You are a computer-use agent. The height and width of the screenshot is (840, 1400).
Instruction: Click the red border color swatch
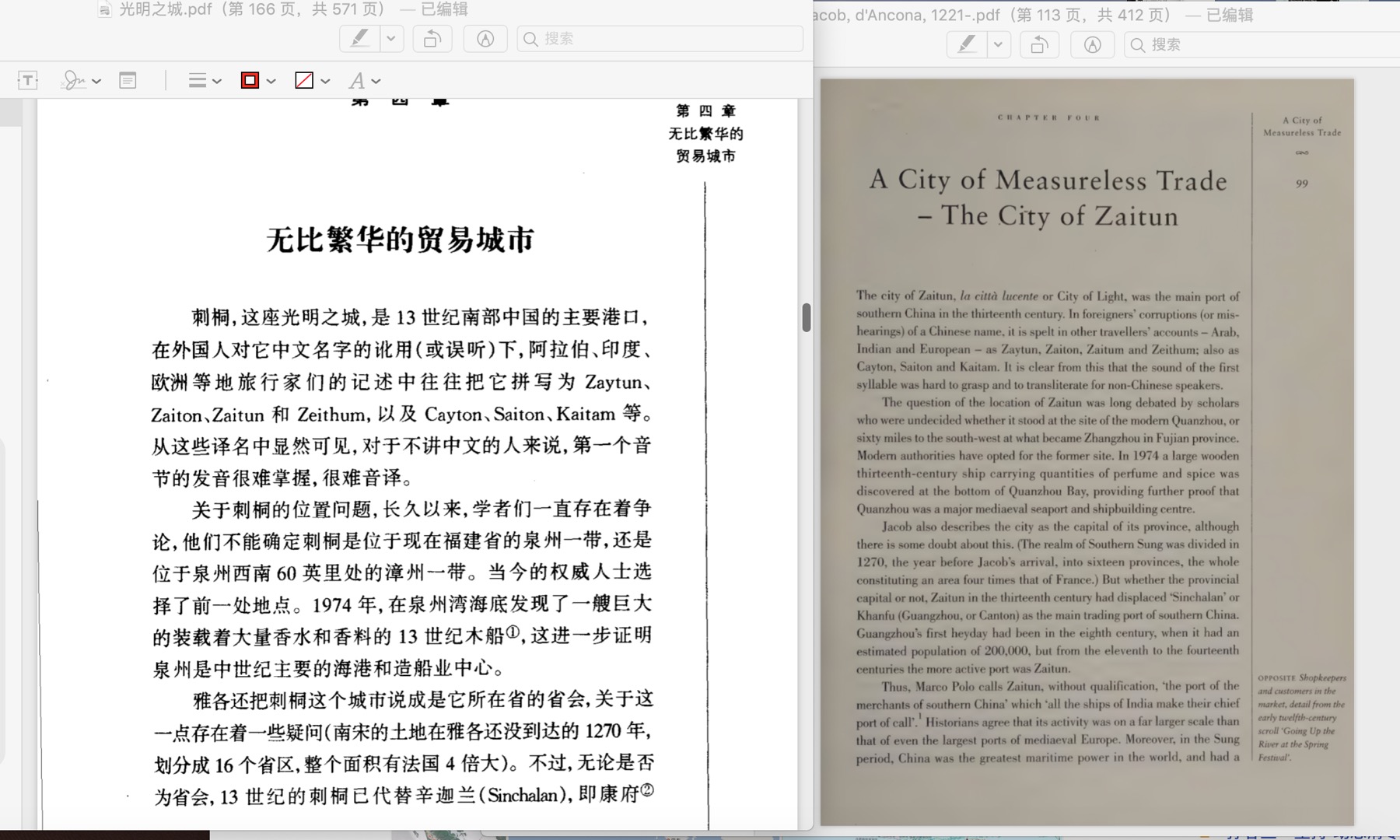(250, 80)
